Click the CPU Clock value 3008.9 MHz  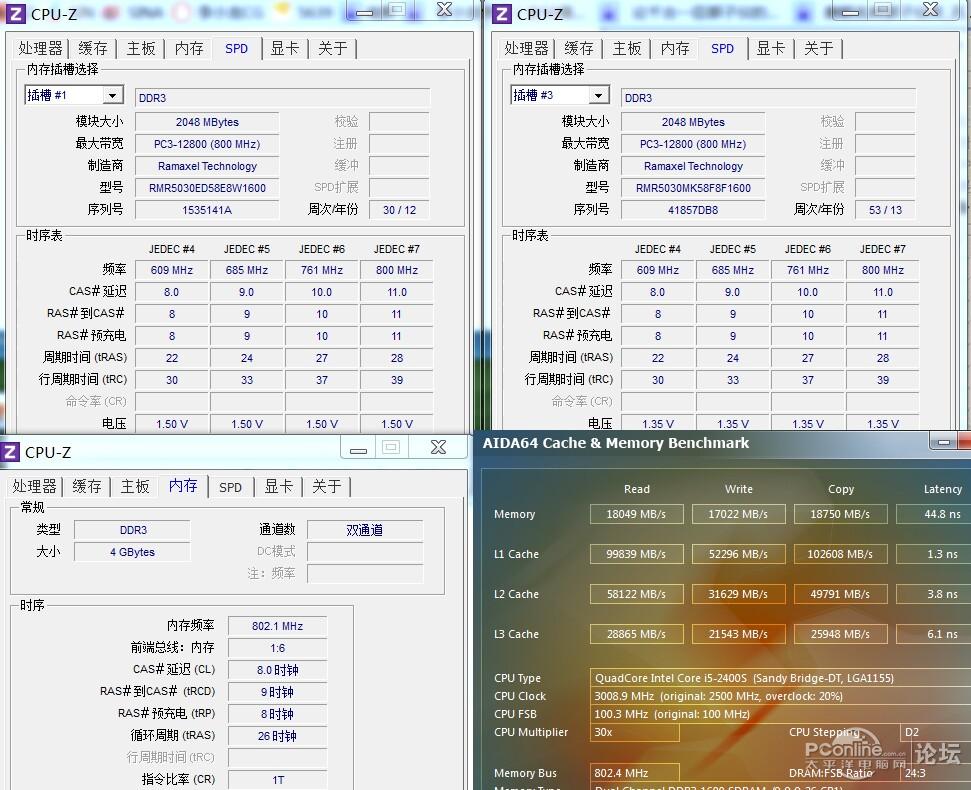coord(780,696)
